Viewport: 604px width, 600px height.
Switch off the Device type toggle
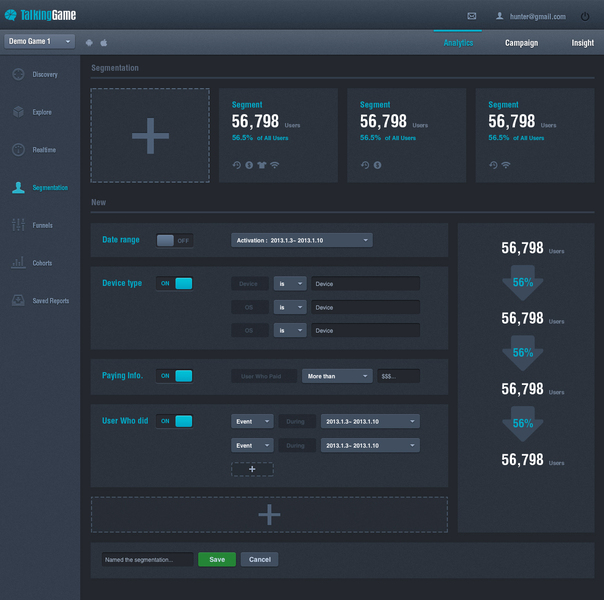click(x=174, y=283)
